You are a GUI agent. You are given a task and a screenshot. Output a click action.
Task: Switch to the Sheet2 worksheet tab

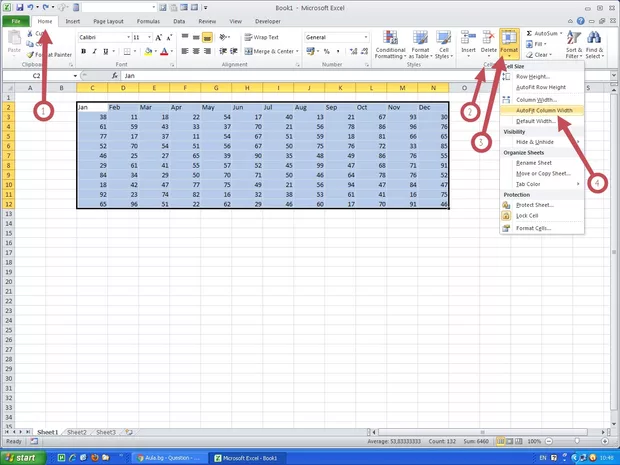pyautogui.click(x=78, y=432)
